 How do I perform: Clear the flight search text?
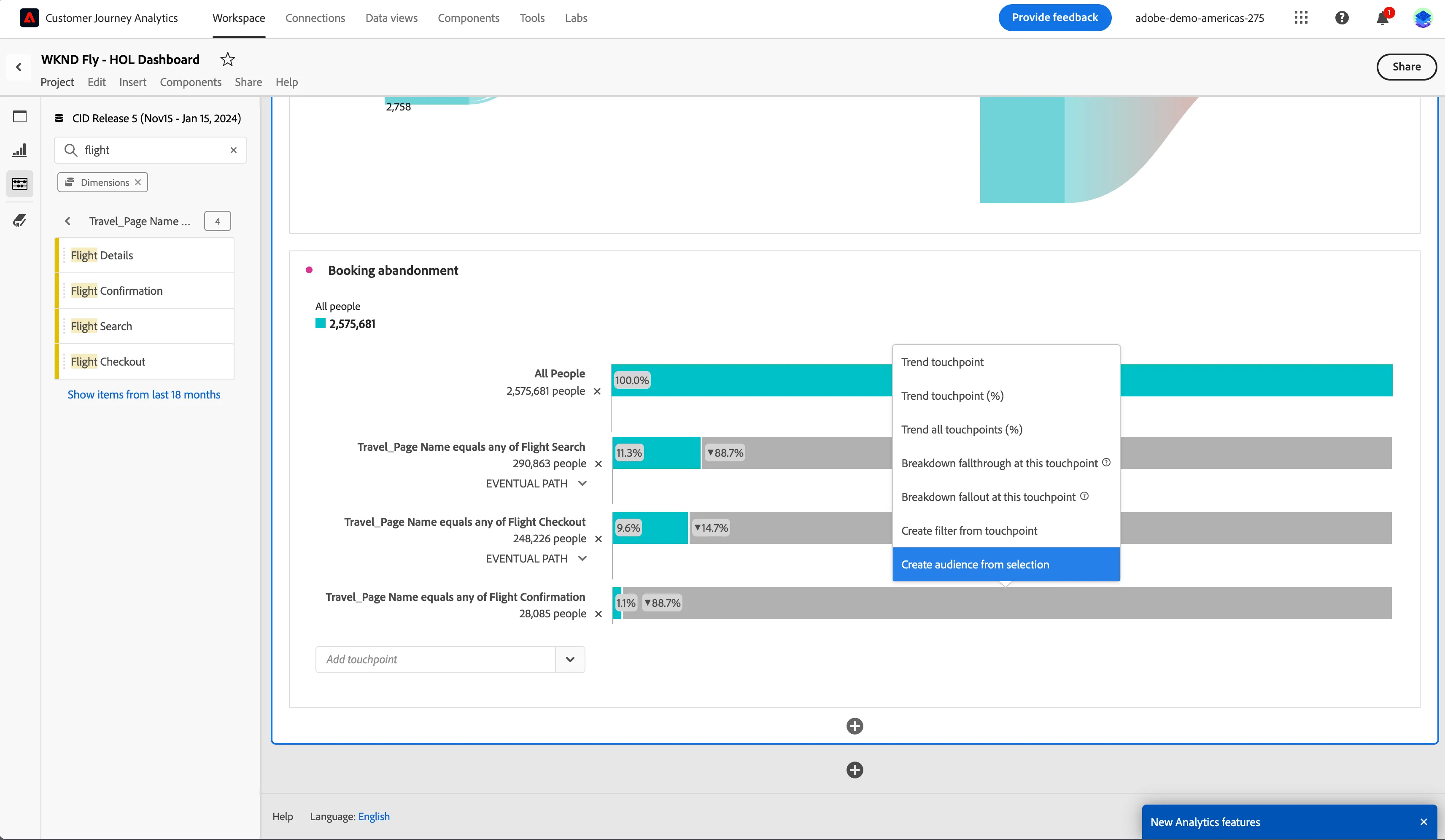(233, 150)
